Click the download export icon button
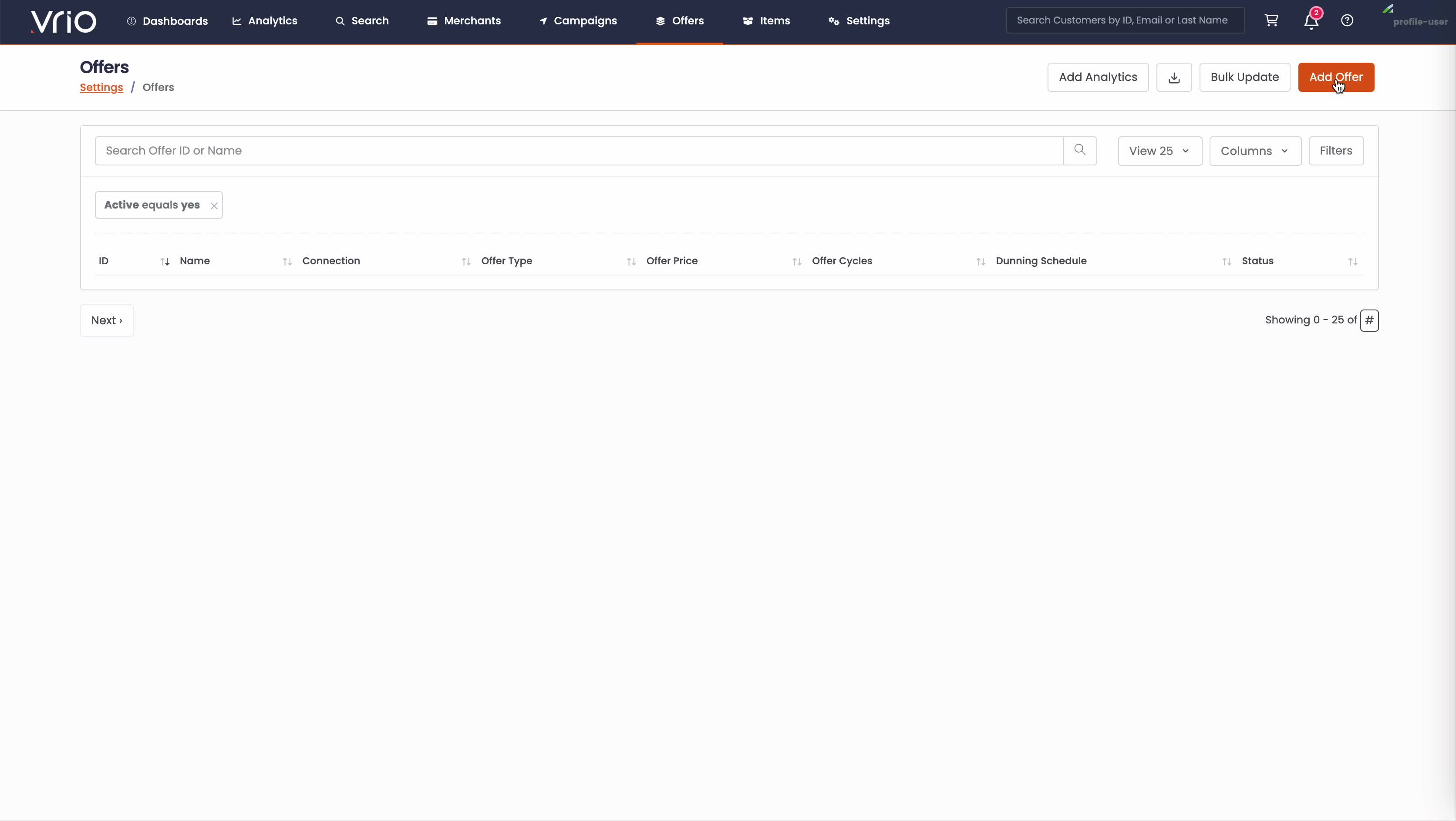 1174,77
